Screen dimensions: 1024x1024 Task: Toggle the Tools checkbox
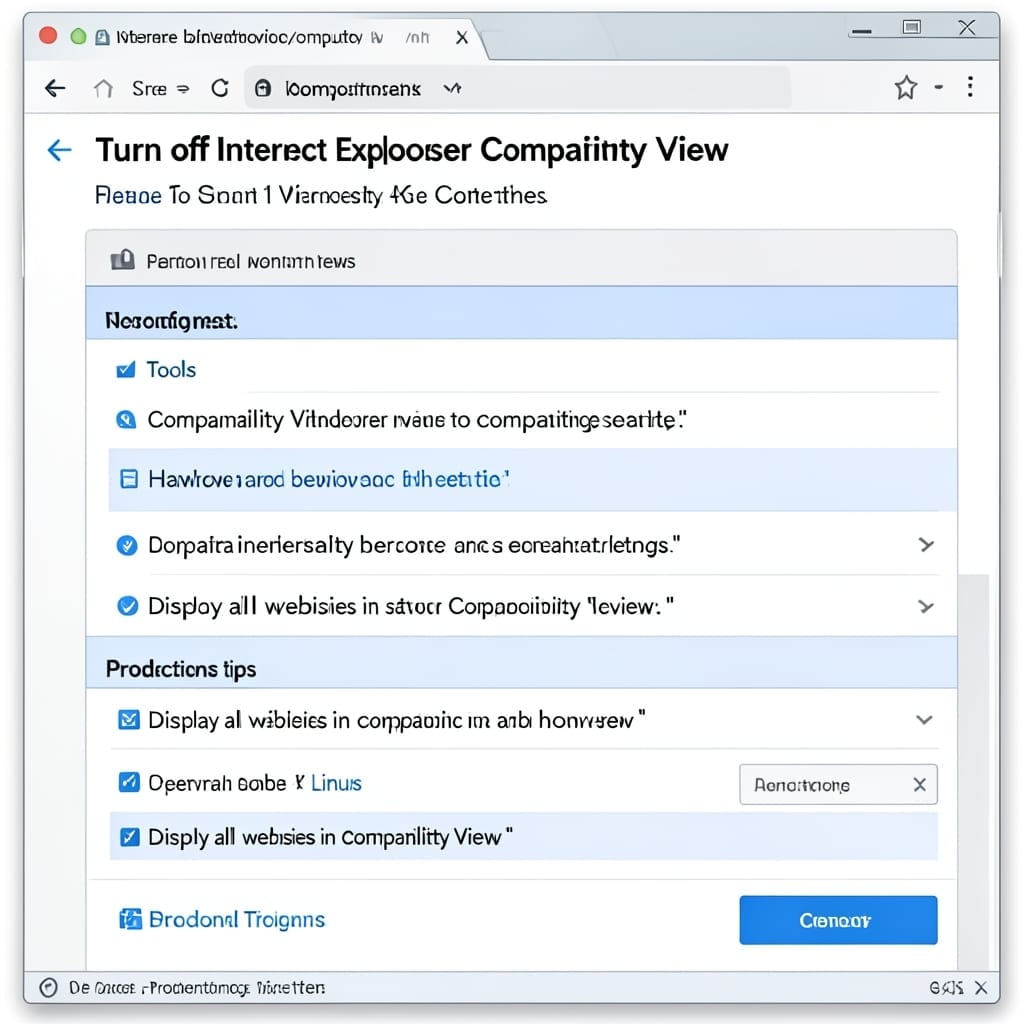pyautogui.click(x=125, y=370)
